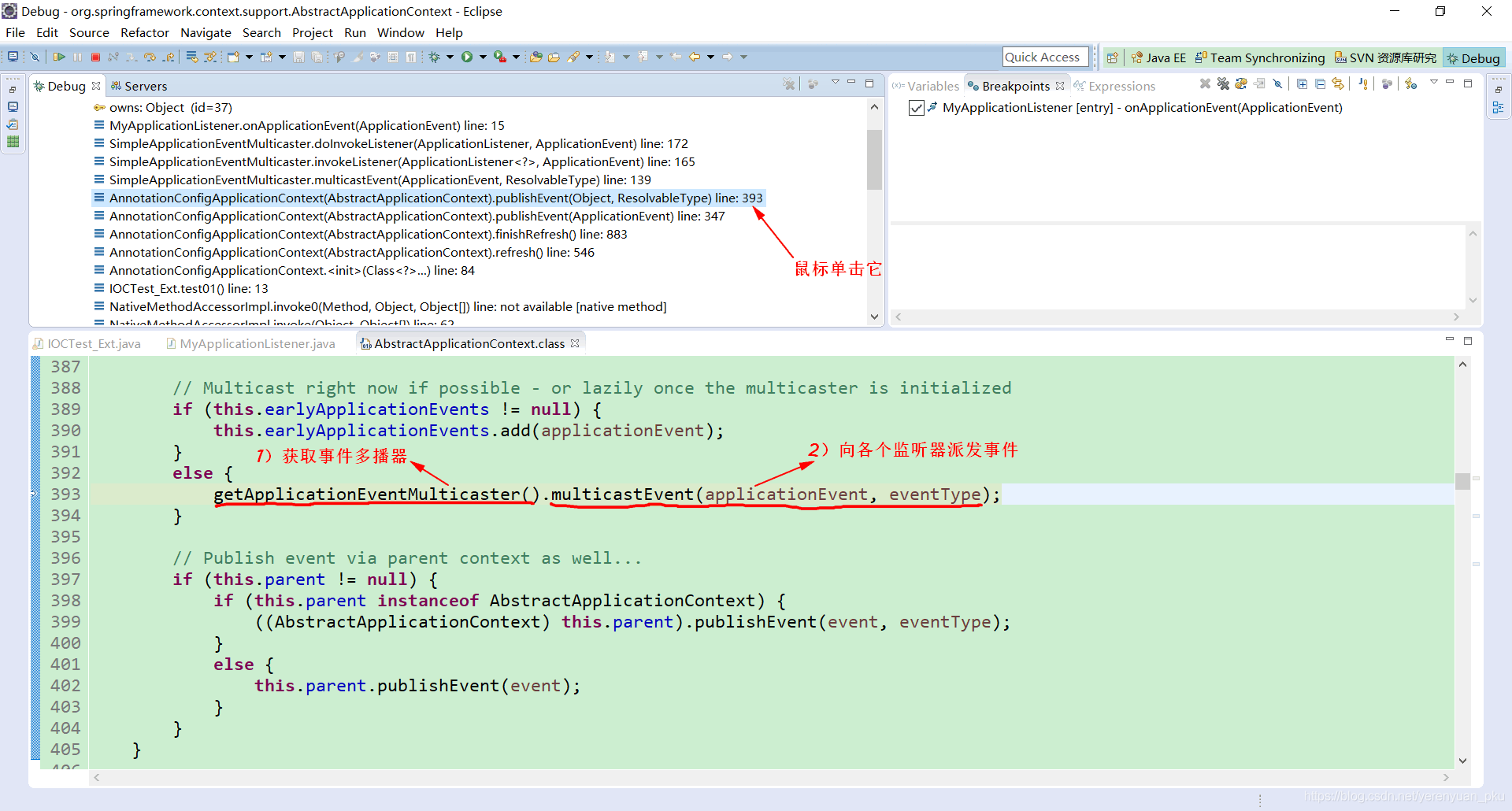Switch to the Variables tab
1512x811 pixels.
[x=926, y=86]
